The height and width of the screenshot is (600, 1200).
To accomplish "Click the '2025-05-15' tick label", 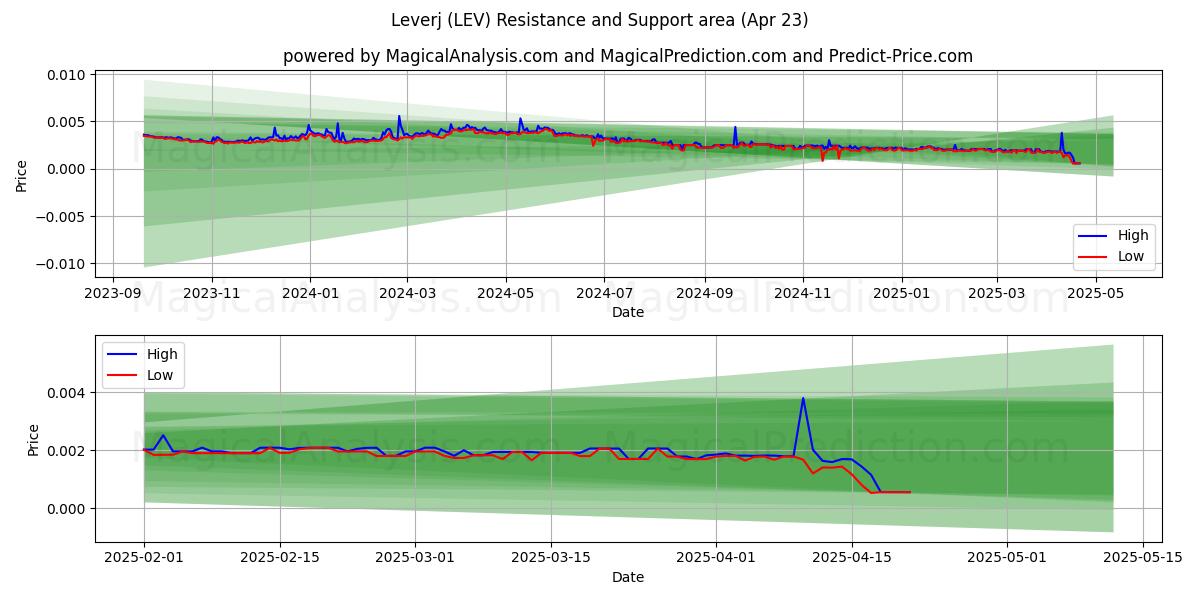I will [x=1143, y=557].
